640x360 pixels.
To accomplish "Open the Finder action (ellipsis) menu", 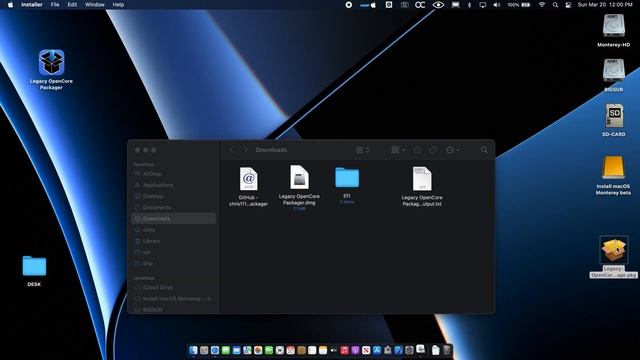I will [453, 150].
